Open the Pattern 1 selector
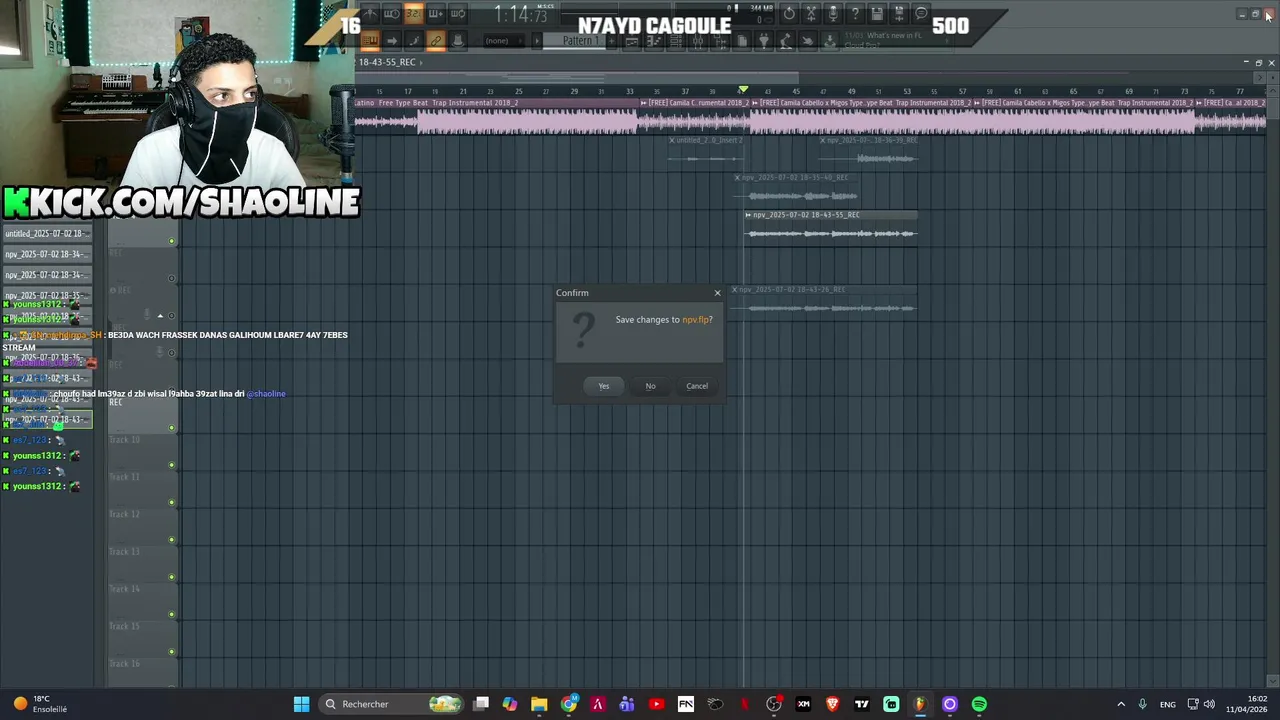Viewport: 1280px width, 720px height. click(x=578, y=40)
